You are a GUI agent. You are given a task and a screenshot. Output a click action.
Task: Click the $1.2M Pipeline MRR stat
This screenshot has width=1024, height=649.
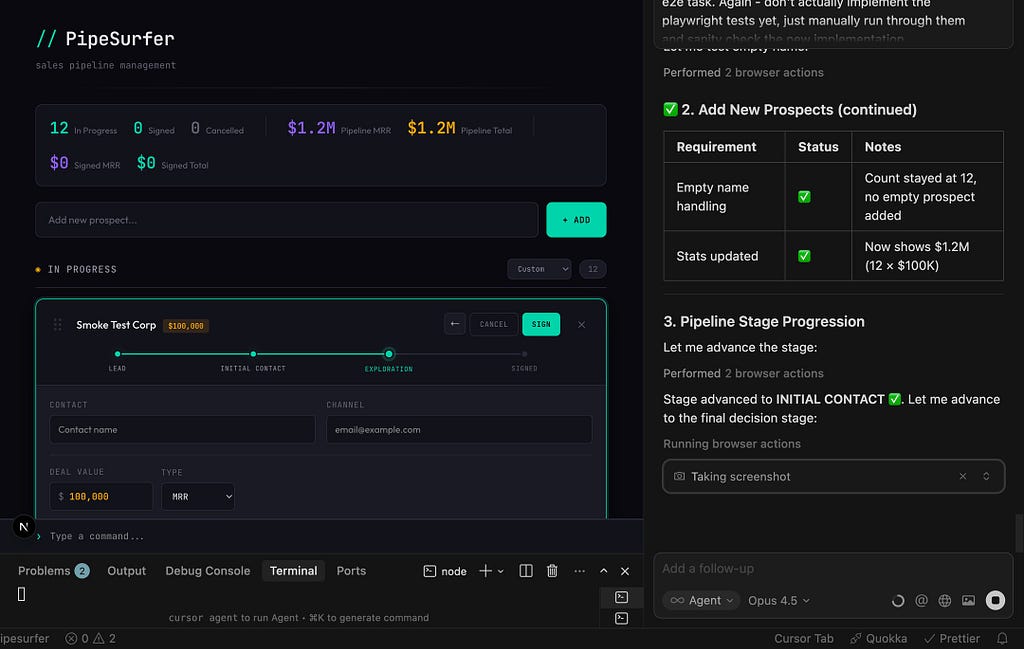(339, 128)
